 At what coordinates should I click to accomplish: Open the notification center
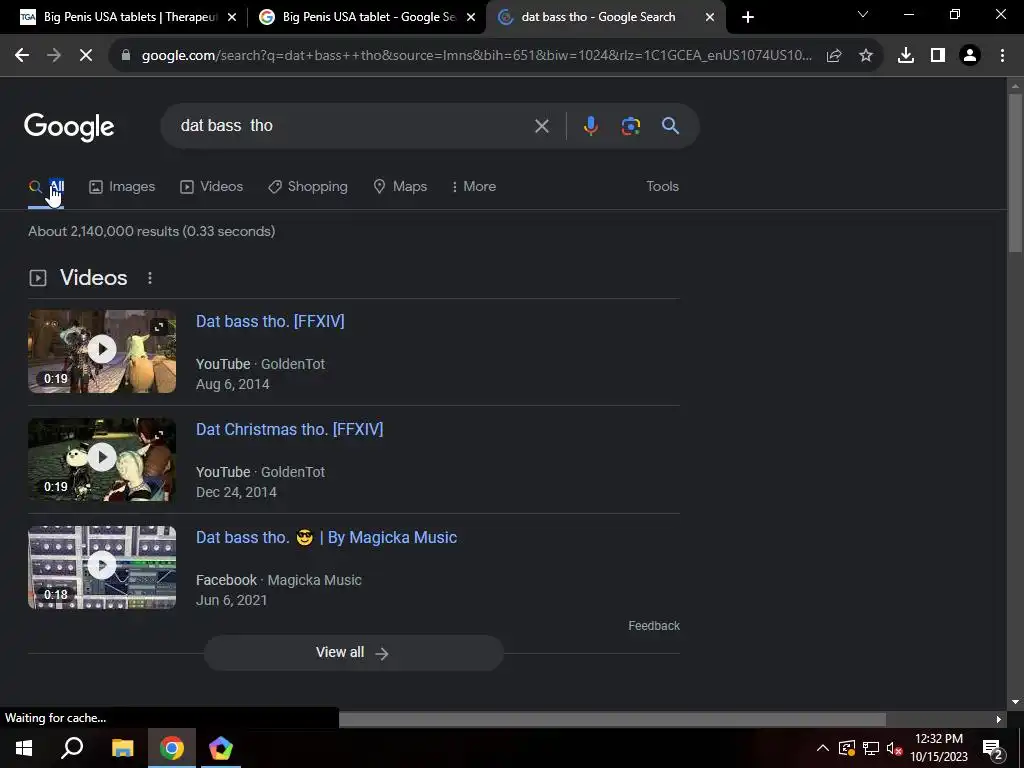(x=993, y=749)
